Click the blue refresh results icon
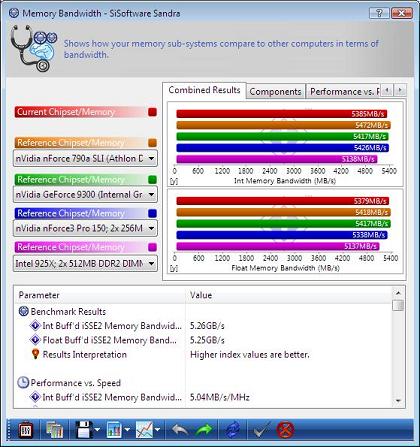Screen dimensions: 420x447 tap(233, 430)
